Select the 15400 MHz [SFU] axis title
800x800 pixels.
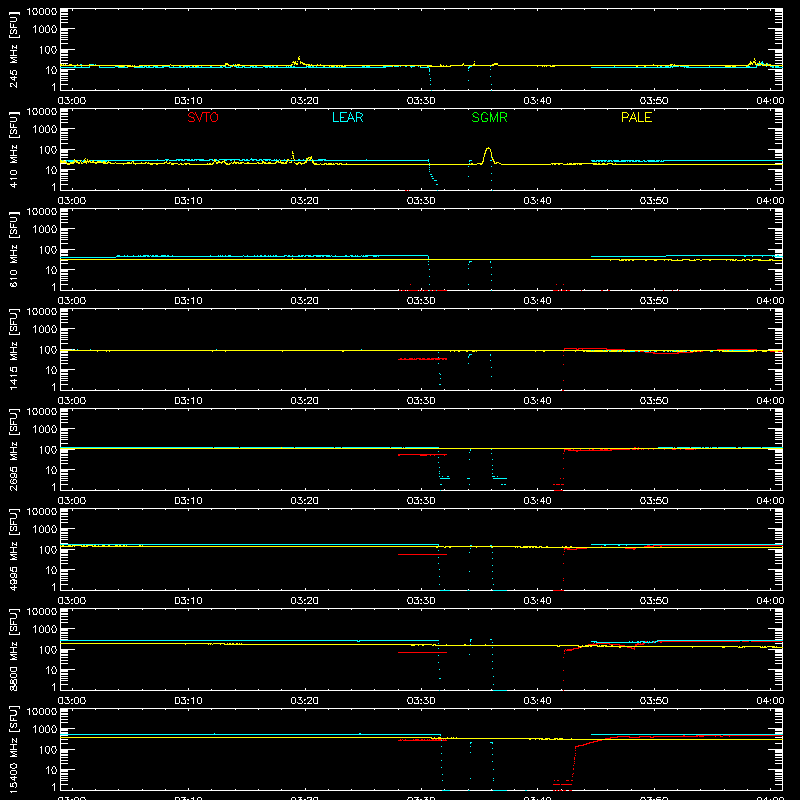point(13,749)
